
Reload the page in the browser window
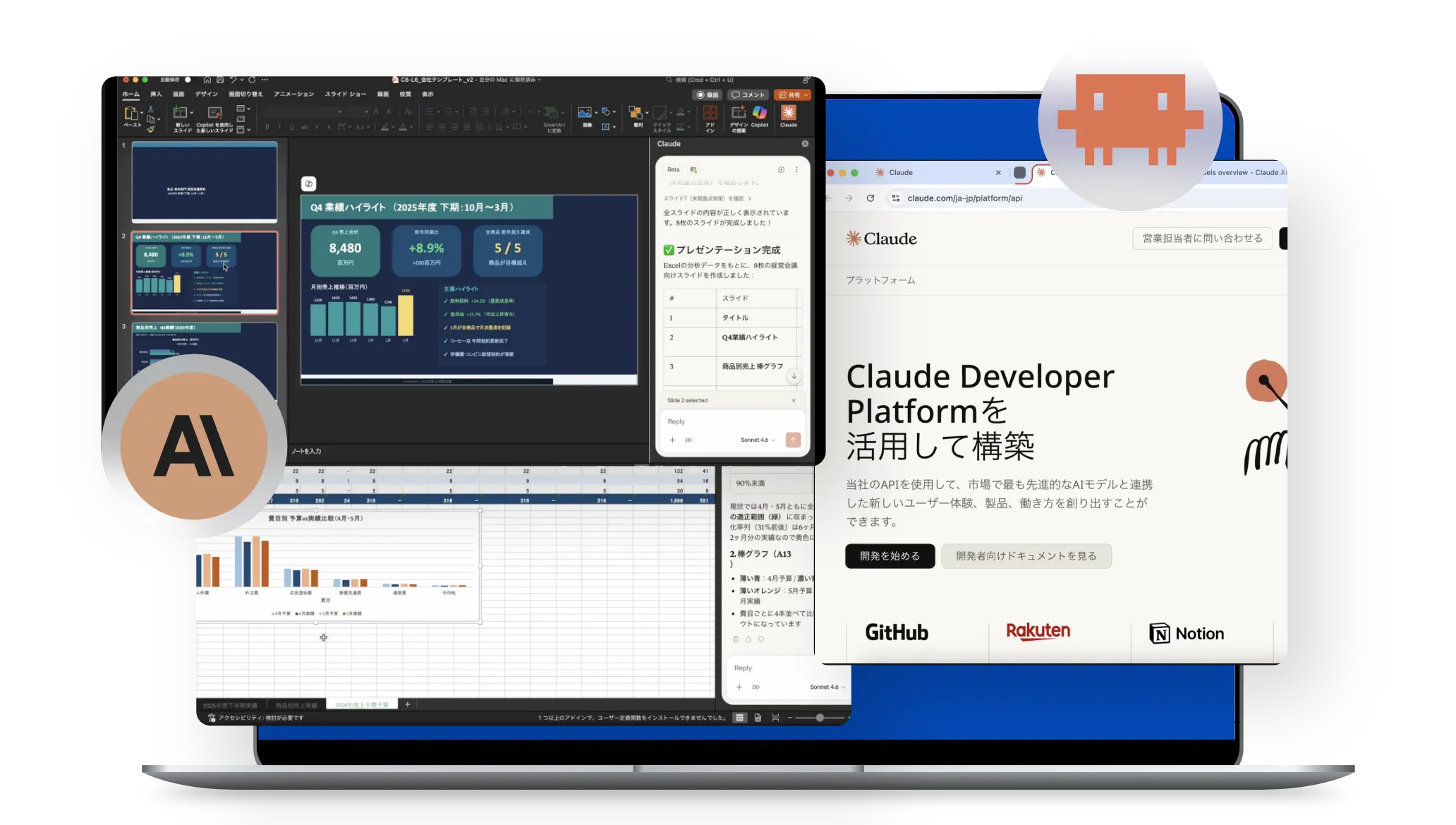pos(870,198)
